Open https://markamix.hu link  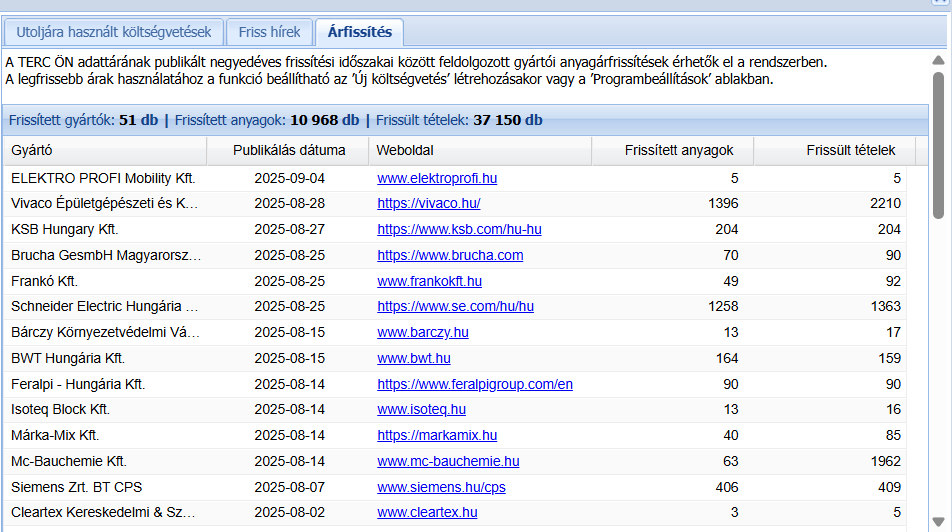[437, 436]
